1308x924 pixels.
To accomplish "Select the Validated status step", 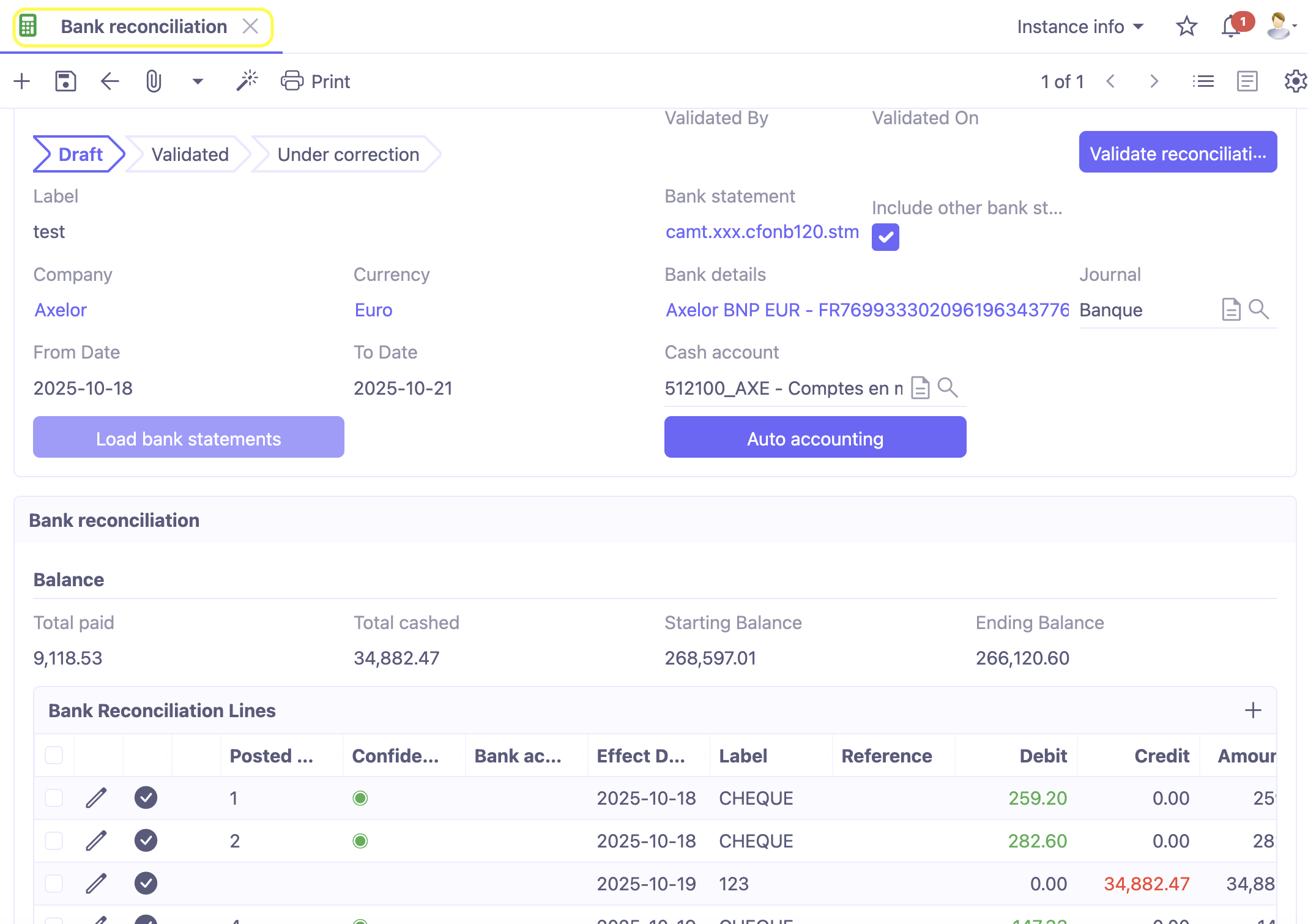I will click(x=190, y=154).
